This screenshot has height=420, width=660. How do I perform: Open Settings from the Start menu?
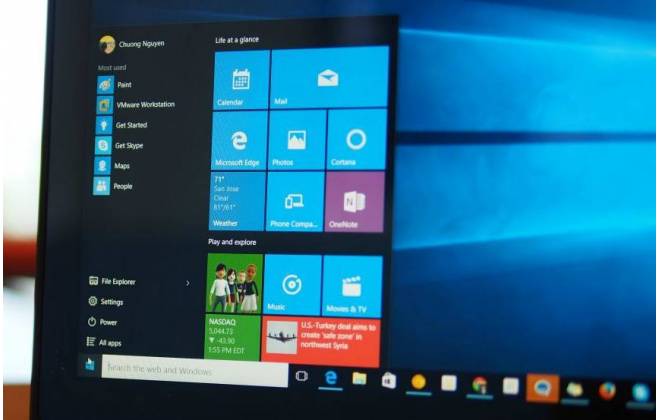point(111,302)
